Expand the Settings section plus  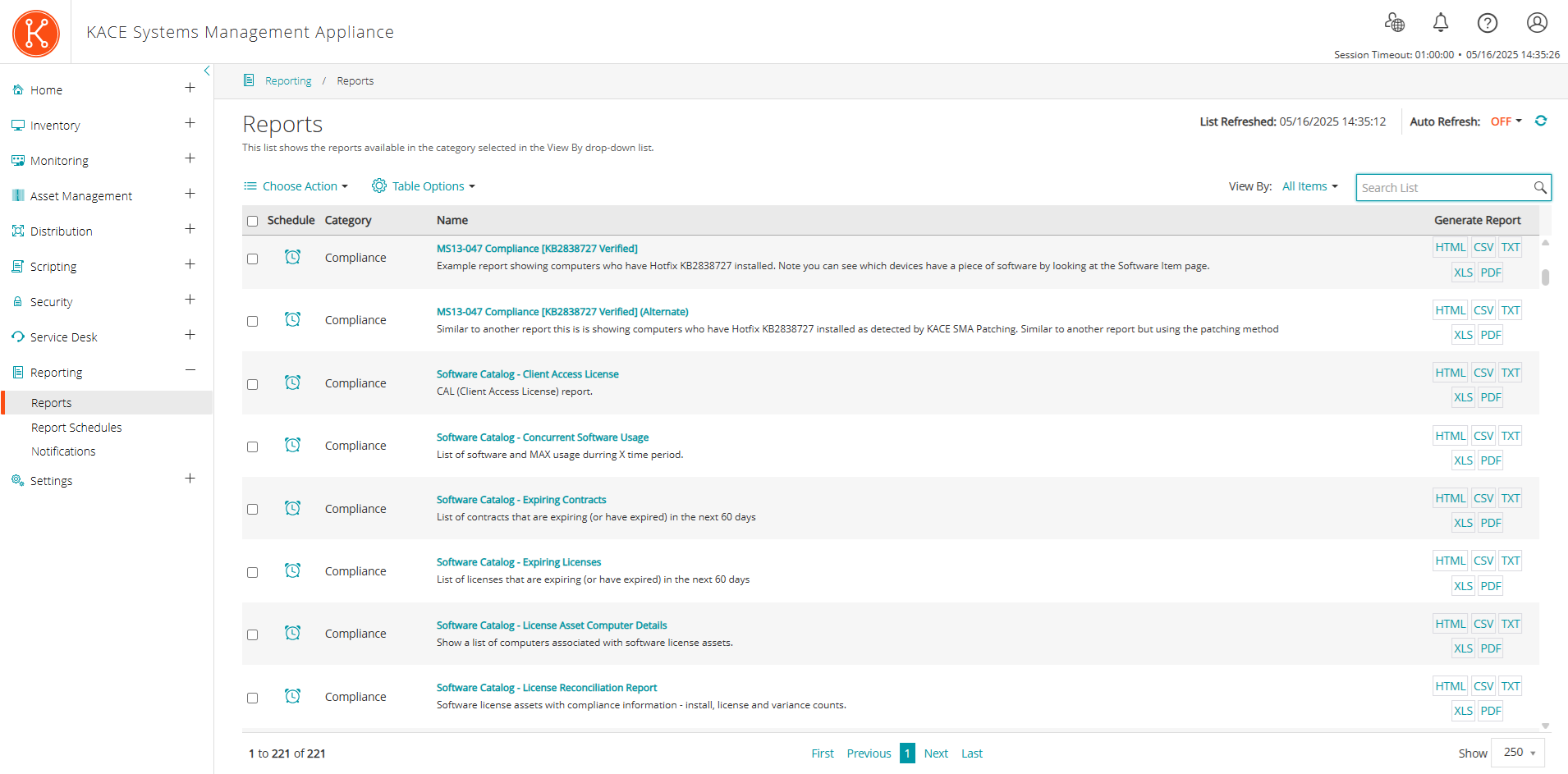[x=190, y=479]
